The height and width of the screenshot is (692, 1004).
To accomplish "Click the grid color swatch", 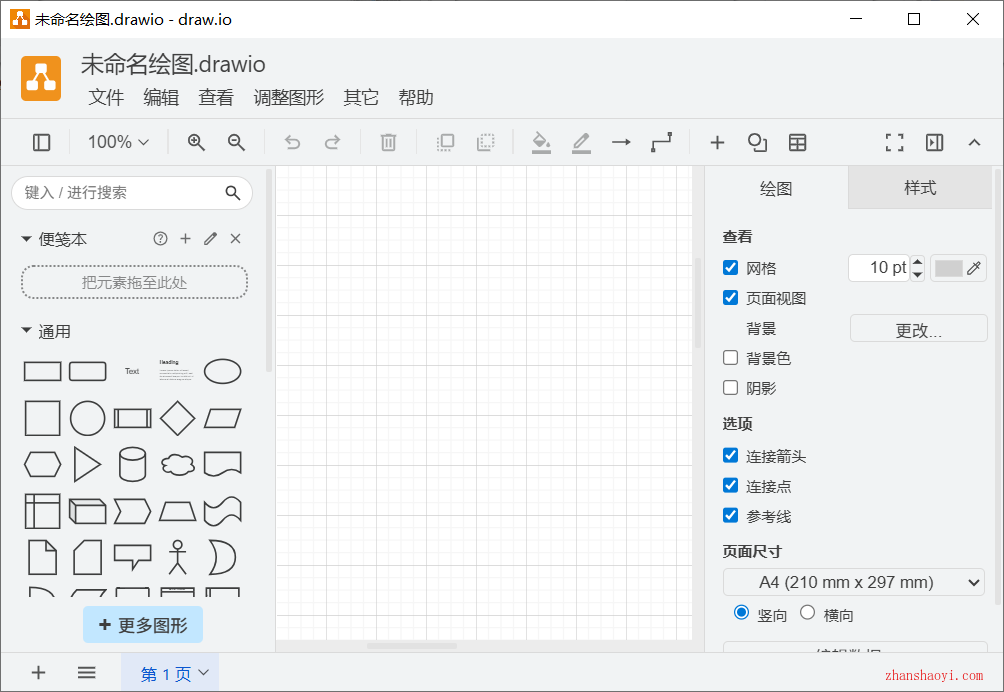I will pyautogui.click(x=948, y=268).
